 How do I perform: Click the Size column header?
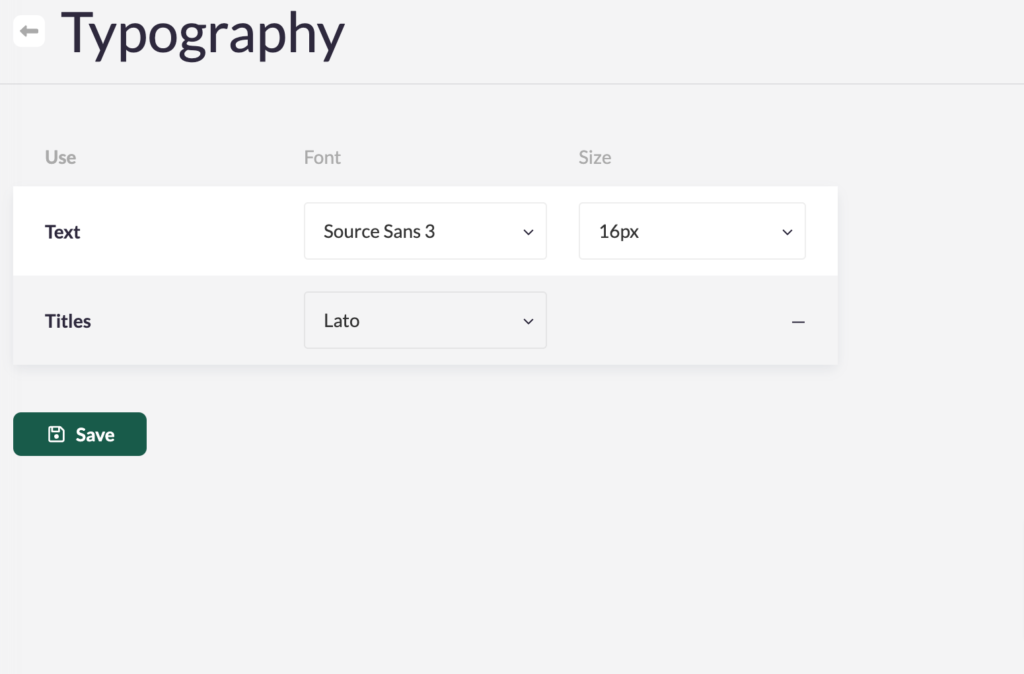tap(594, 157)
